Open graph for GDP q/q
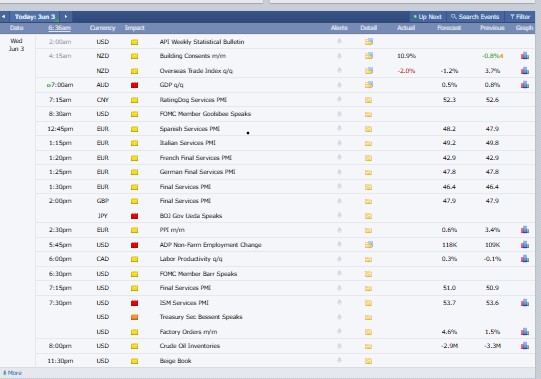This screenshot has width=541, height=379. (525, 85)
